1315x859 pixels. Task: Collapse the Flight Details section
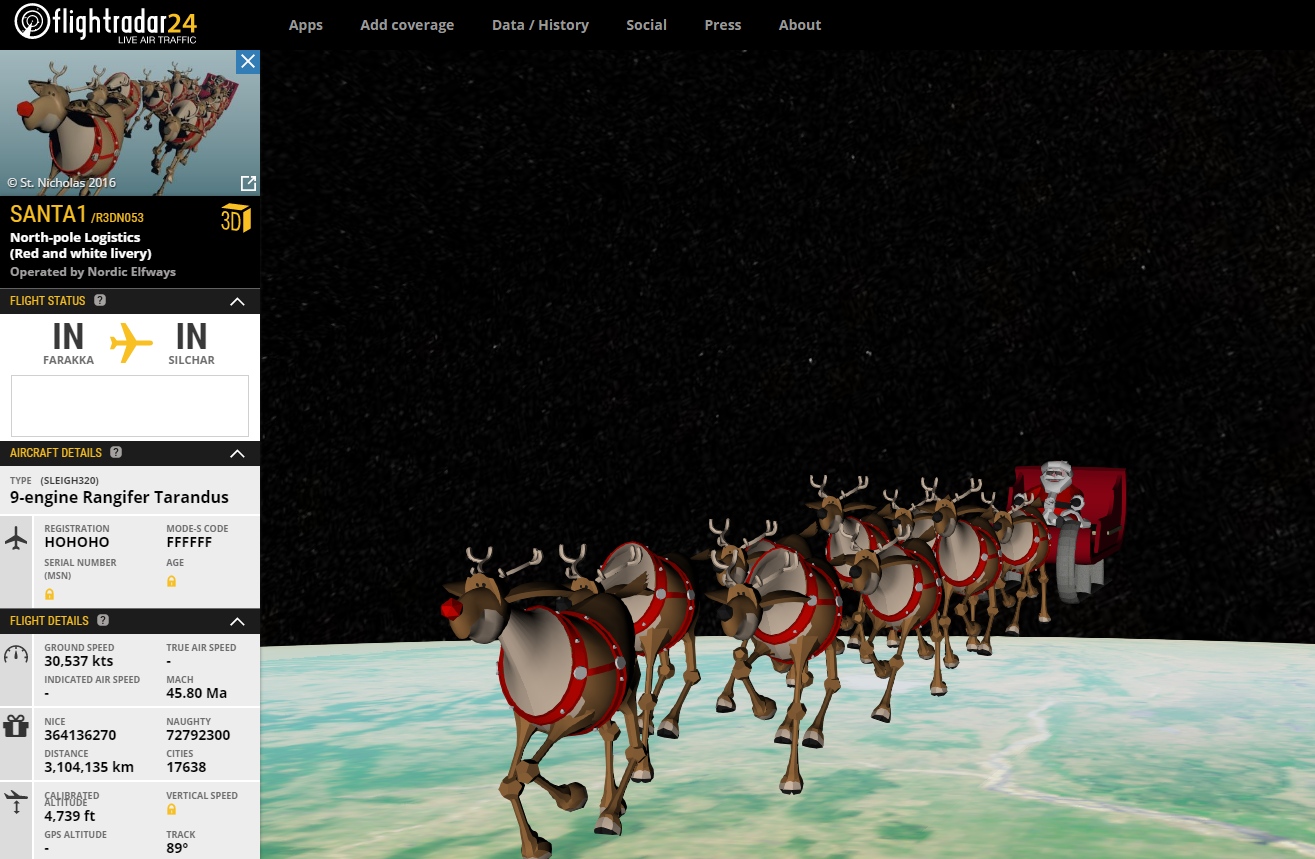[x=237, y=621]
